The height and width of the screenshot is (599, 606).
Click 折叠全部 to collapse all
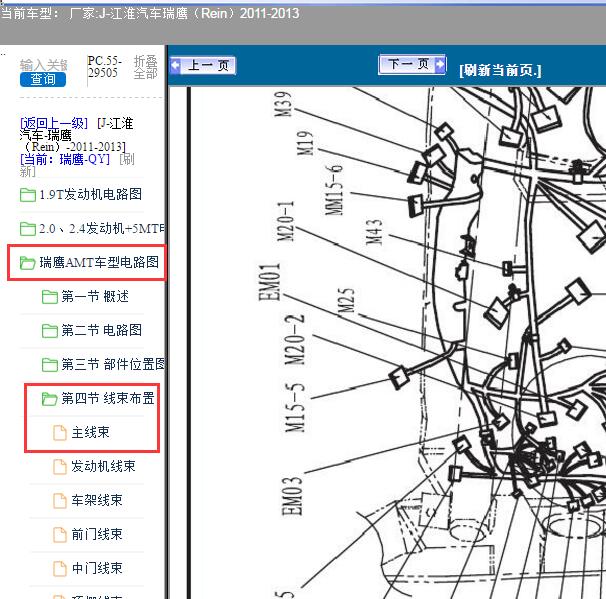point(145,67)
